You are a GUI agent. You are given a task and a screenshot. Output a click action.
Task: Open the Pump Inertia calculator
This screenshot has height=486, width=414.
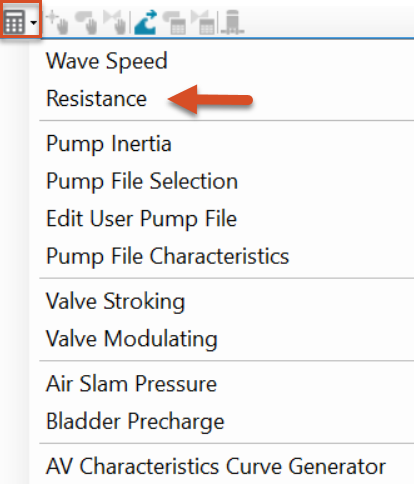(109, 144)
